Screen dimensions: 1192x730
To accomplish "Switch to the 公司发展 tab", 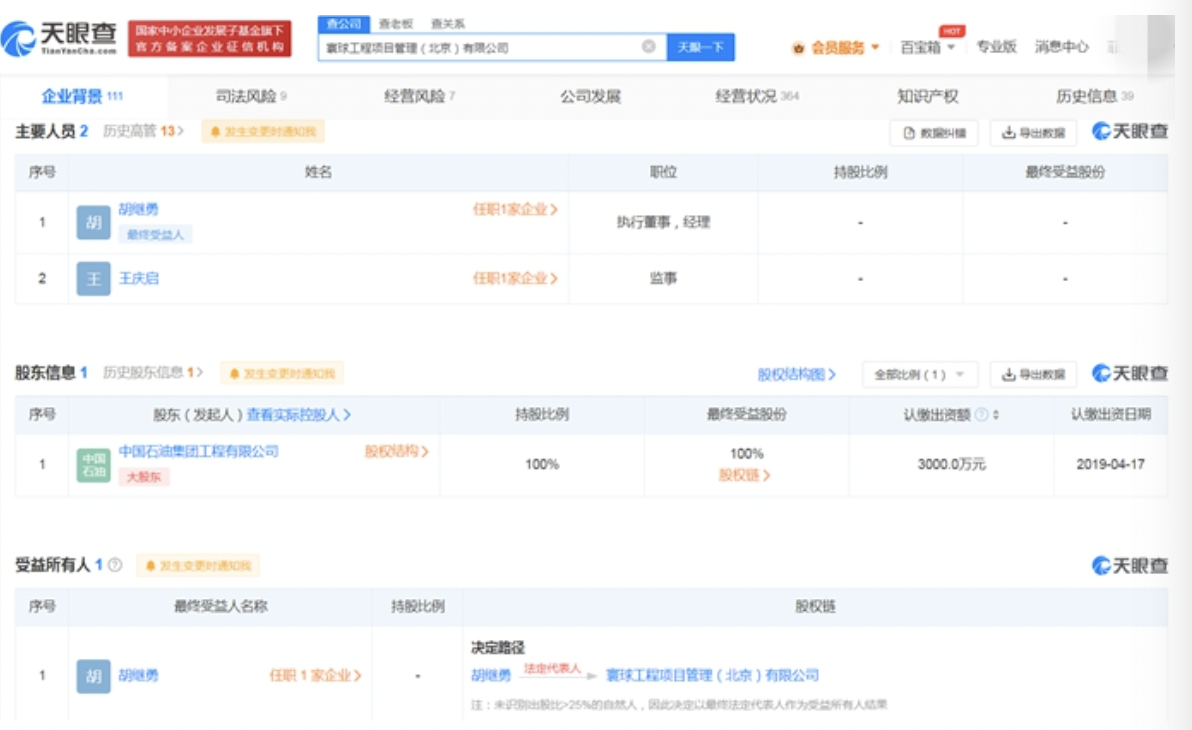I will click(x=590, y=96).
